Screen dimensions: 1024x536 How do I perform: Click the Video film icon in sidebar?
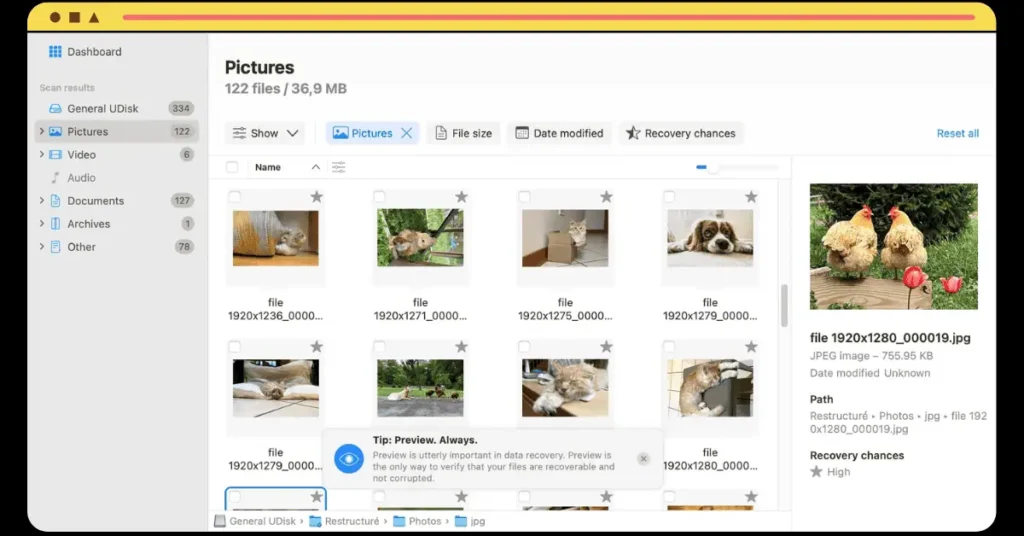pyautogui.click(x=56, y=155)
